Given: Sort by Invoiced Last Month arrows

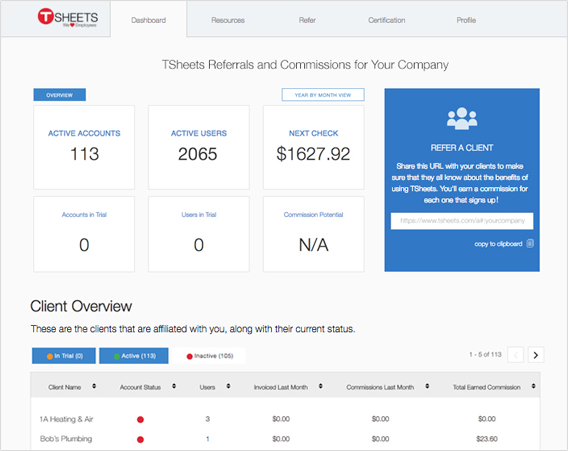Looking at the screenshot, I should tap(321, 386).
